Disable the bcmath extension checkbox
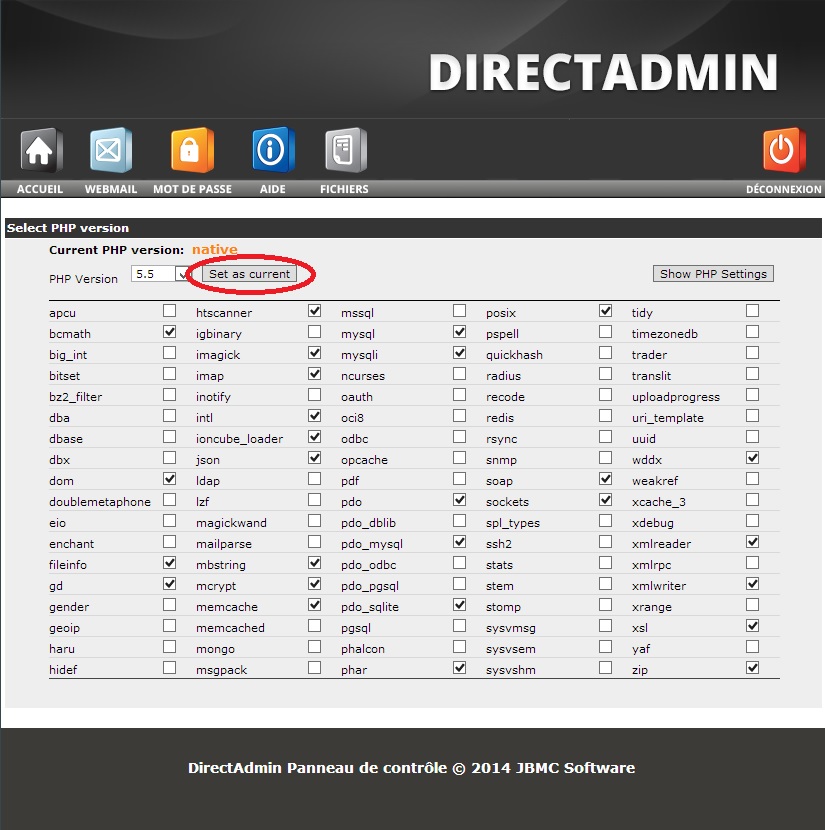 (169, 332)
